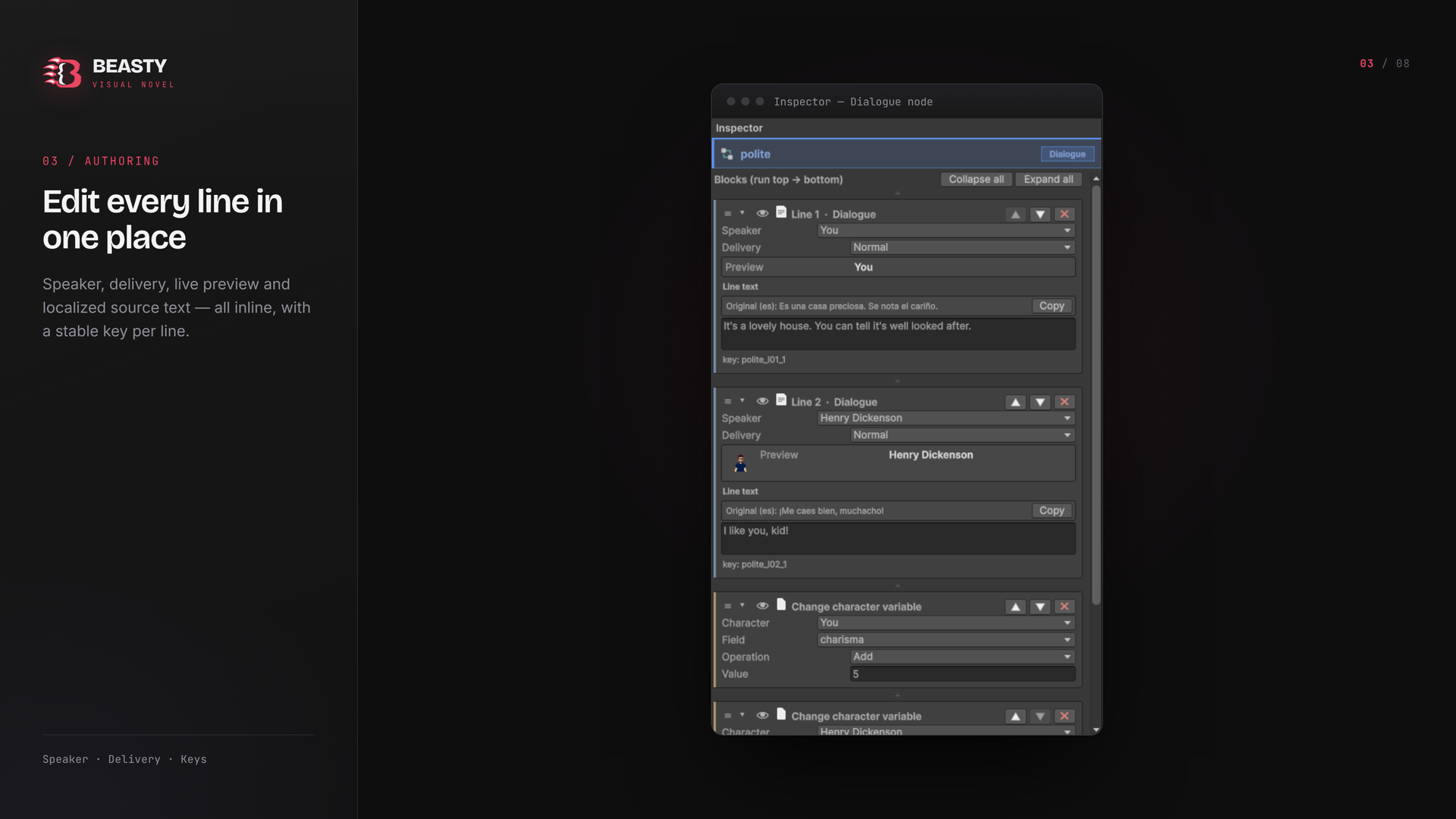Move Line 2 block up
The image size is (1456, 819).
[1015, 402]
